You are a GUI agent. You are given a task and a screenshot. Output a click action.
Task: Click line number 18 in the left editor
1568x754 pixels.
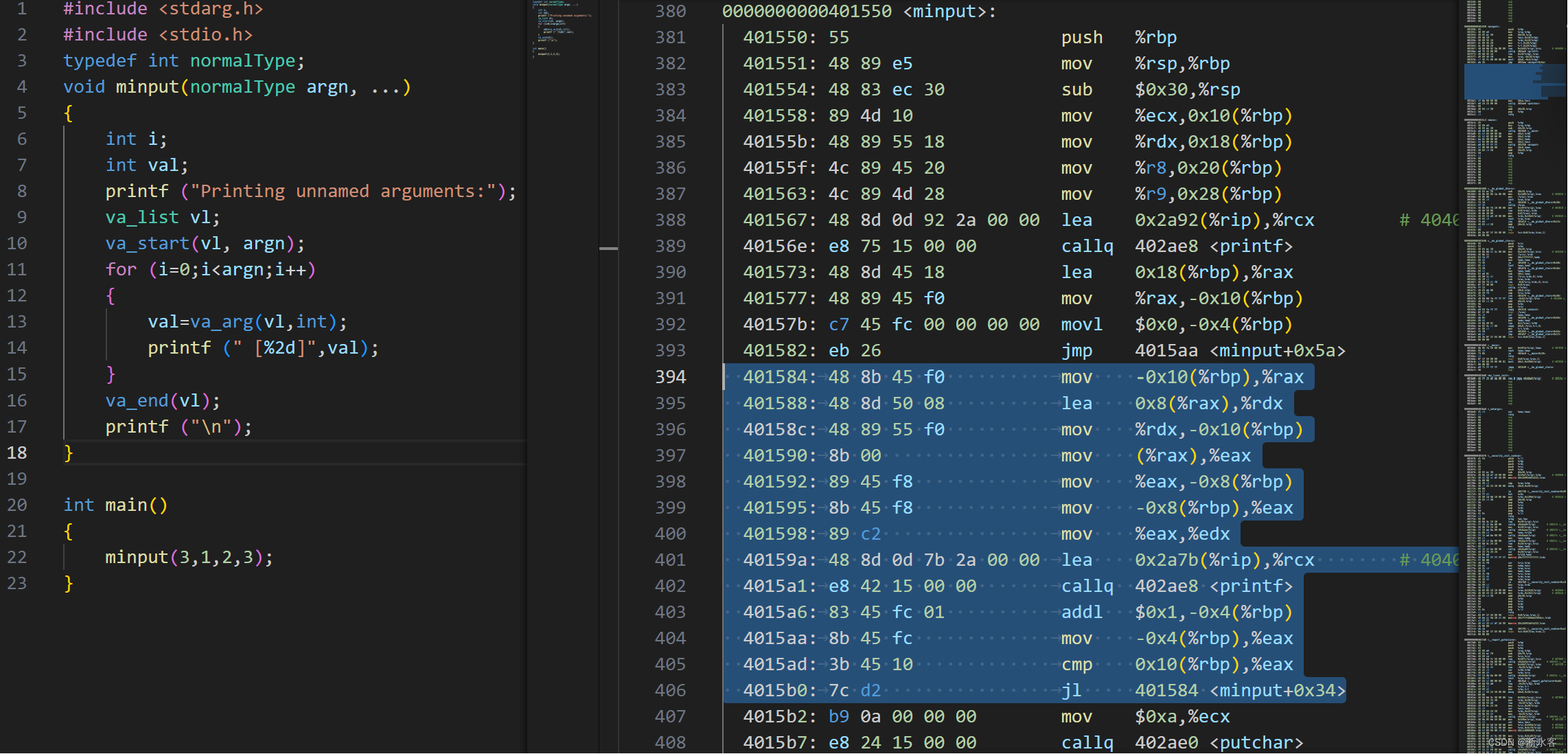[16, 453]
